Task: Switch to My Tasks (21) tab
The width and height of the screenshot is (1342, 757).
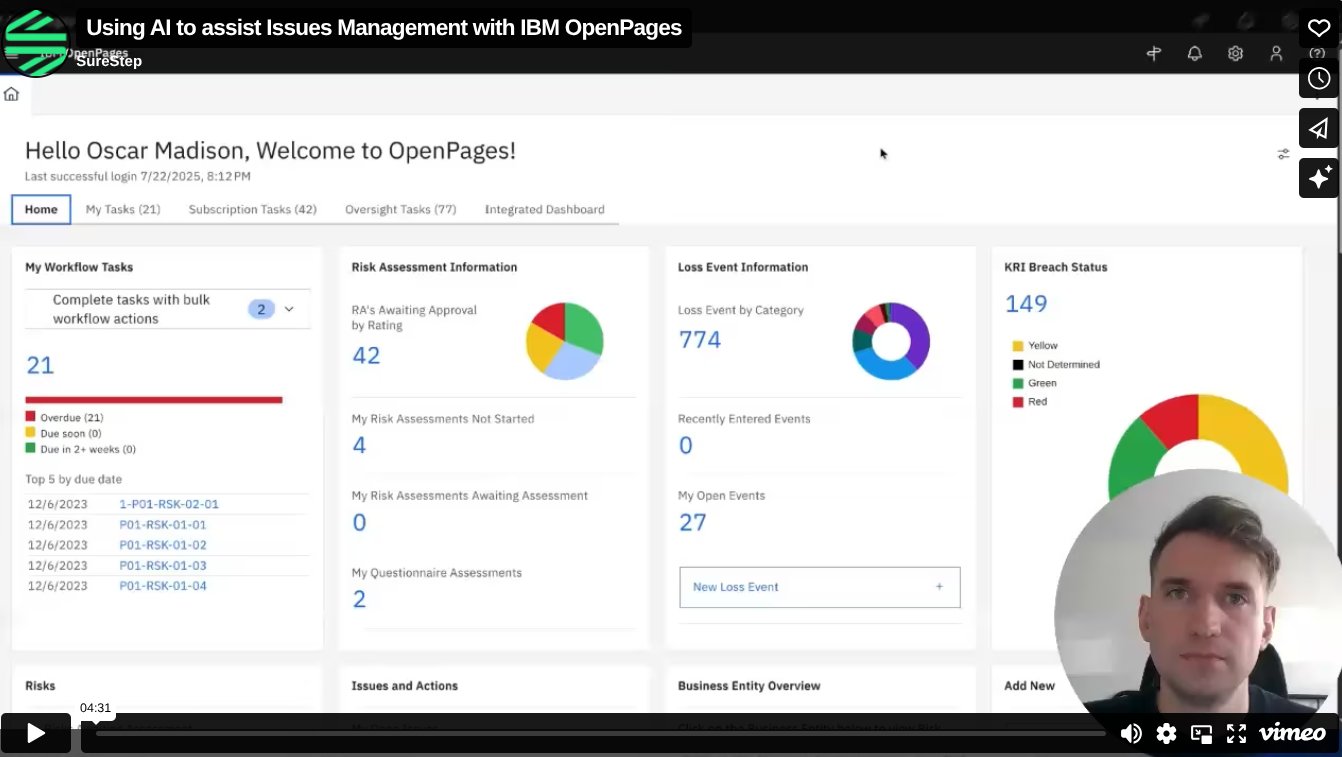Action: click(x=123, y=209)
